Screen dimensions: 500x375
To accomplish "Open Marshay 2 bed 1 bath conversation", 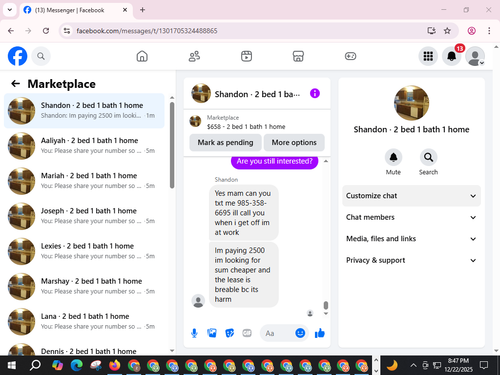I will point(84,286).
